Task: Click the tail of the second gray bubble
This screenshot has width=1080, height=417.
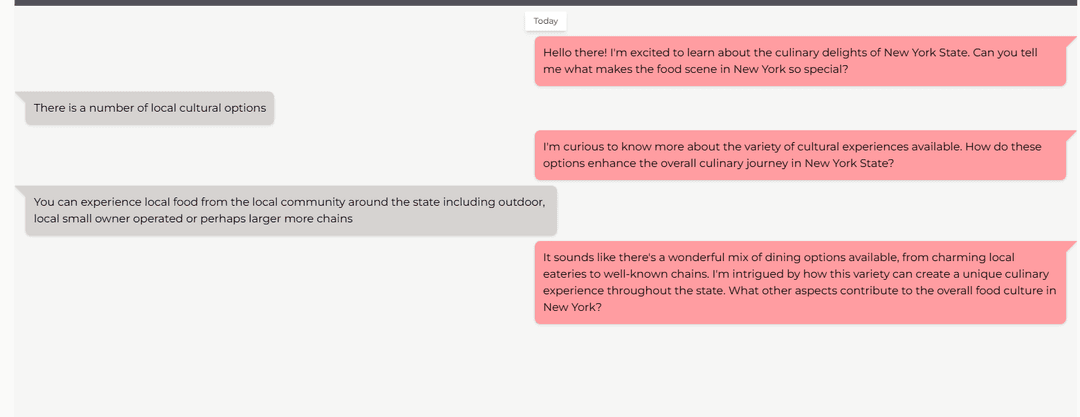Action: [20, 190]
